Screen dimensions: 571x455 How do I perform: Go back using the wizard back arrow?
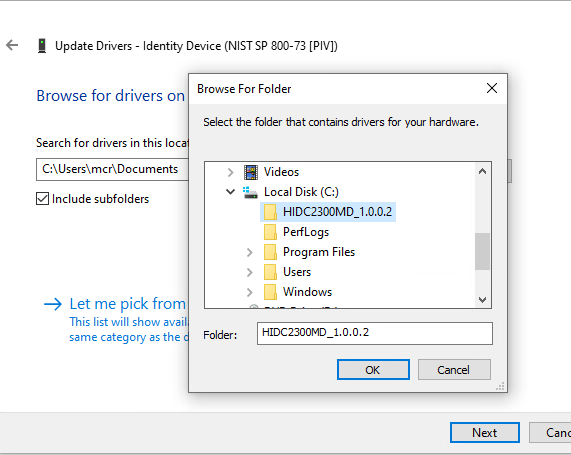[x=12, y=45]
